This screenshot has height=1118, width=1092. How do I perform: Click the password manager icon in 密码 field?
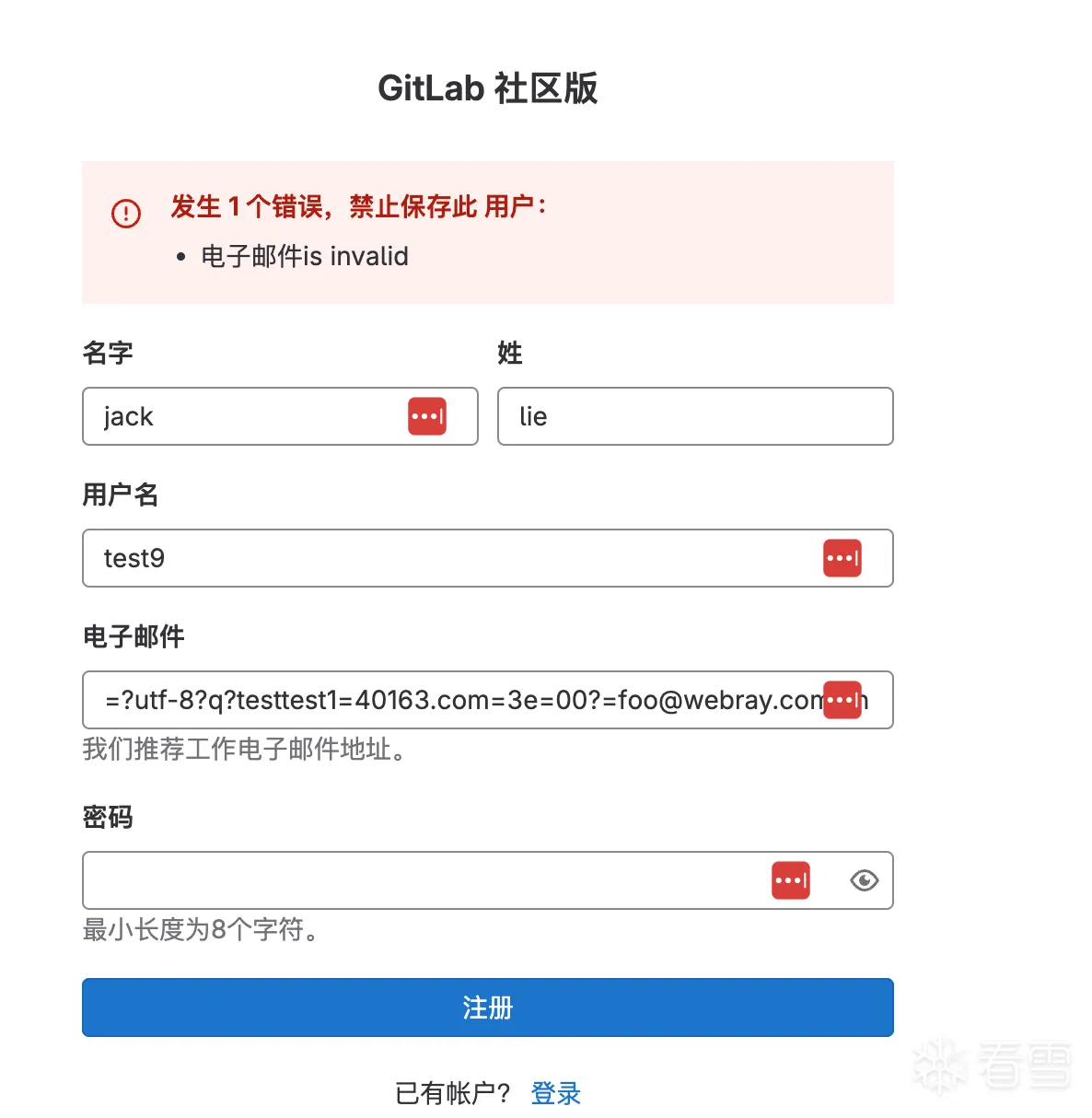pos(790,880)
